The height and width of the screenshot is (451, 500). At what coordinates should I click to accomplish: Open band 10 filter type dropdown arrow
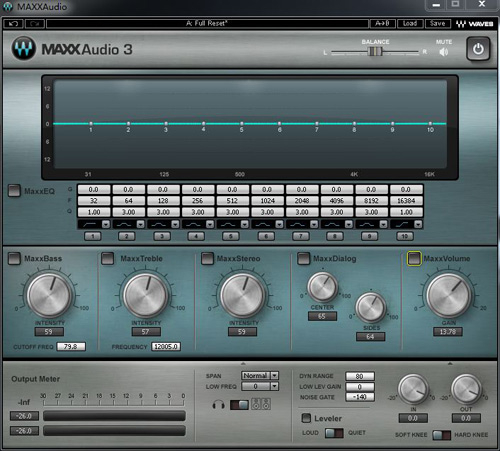point(418,224)
